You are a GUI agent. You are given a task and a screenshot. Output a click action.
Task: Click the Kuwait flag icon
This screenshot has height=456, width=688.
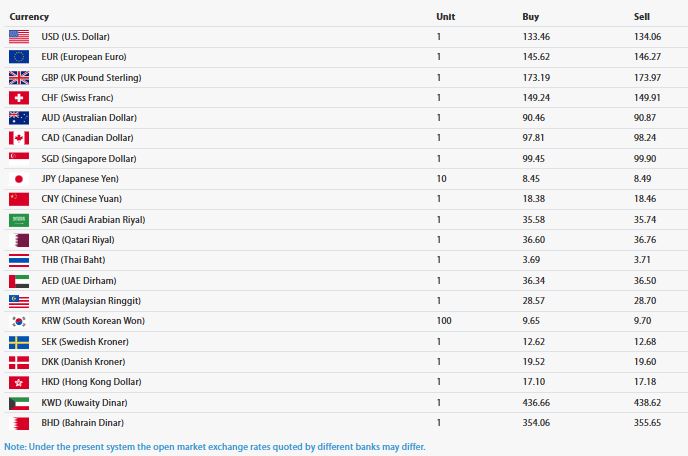click(19, 403)
